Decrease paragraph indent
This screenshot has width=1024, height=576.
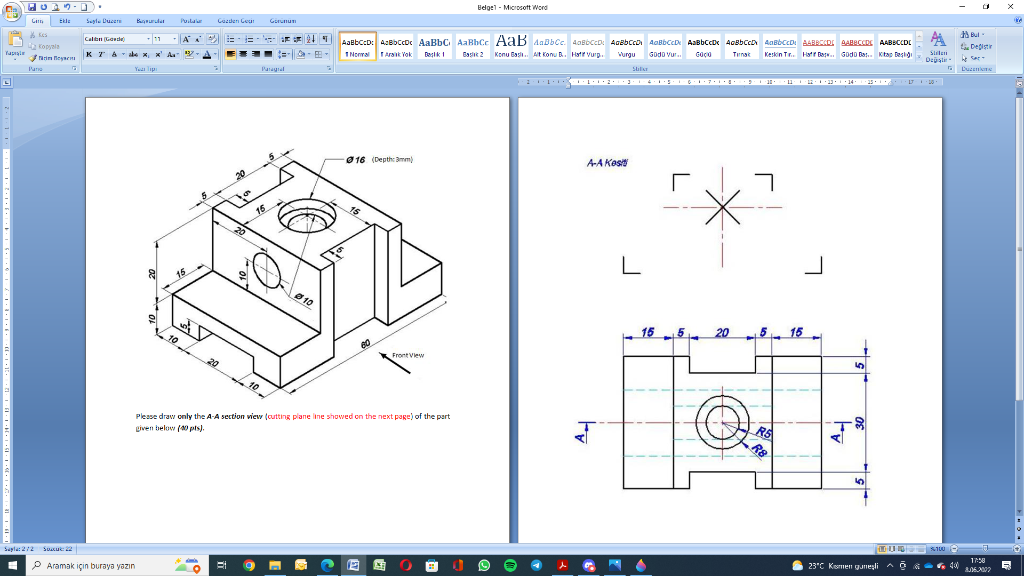pyautogui.click(x=285, y=39)
